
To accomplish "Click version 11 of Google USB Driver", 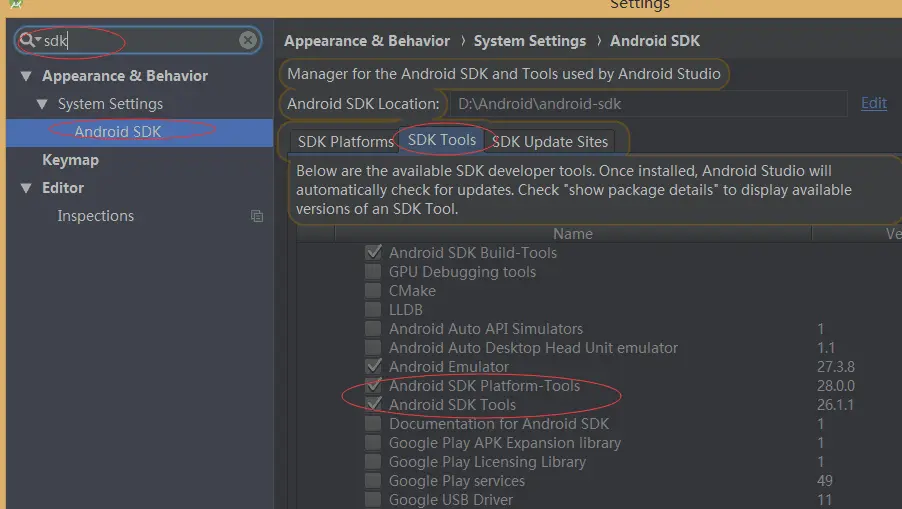I will point(824,499).
